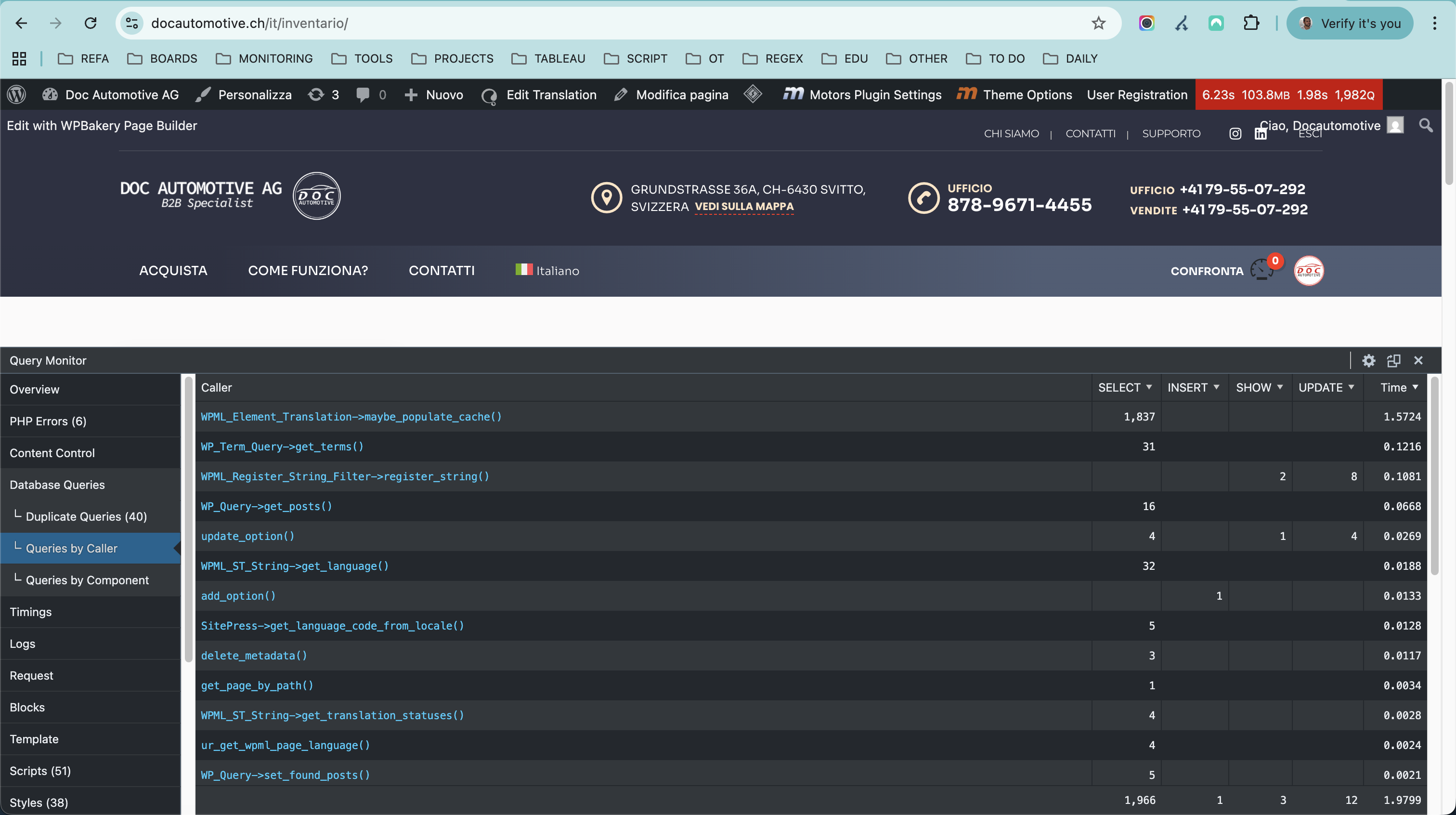The image size is (1456, 815).
Task: Select Queries by Component panel
Action: pos(91,580)
